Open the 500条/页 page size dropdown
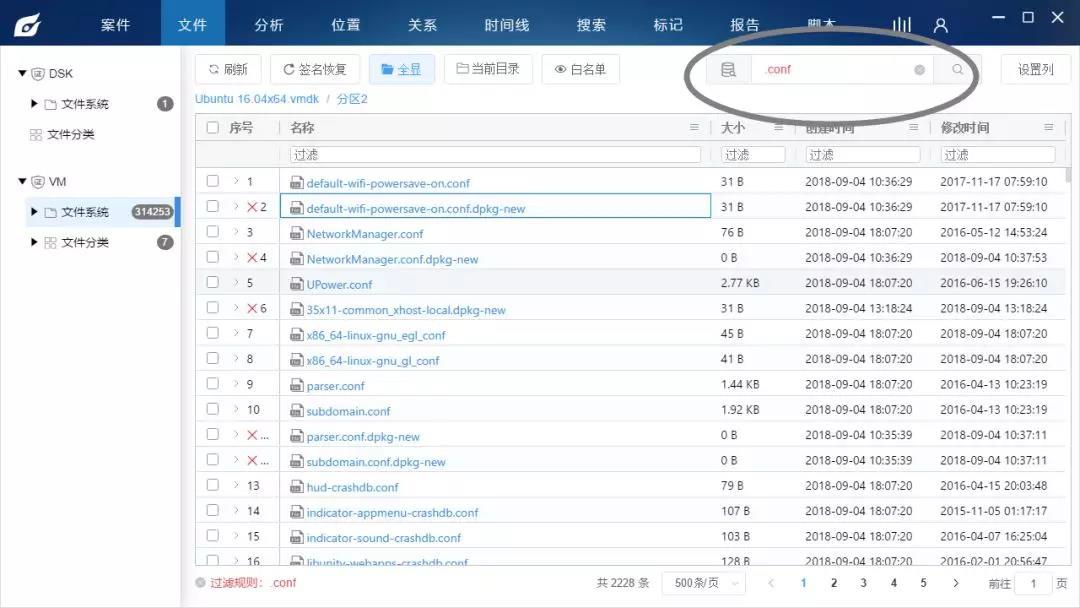Screen dimensions: 1080x608 click(x=706, y=582)
